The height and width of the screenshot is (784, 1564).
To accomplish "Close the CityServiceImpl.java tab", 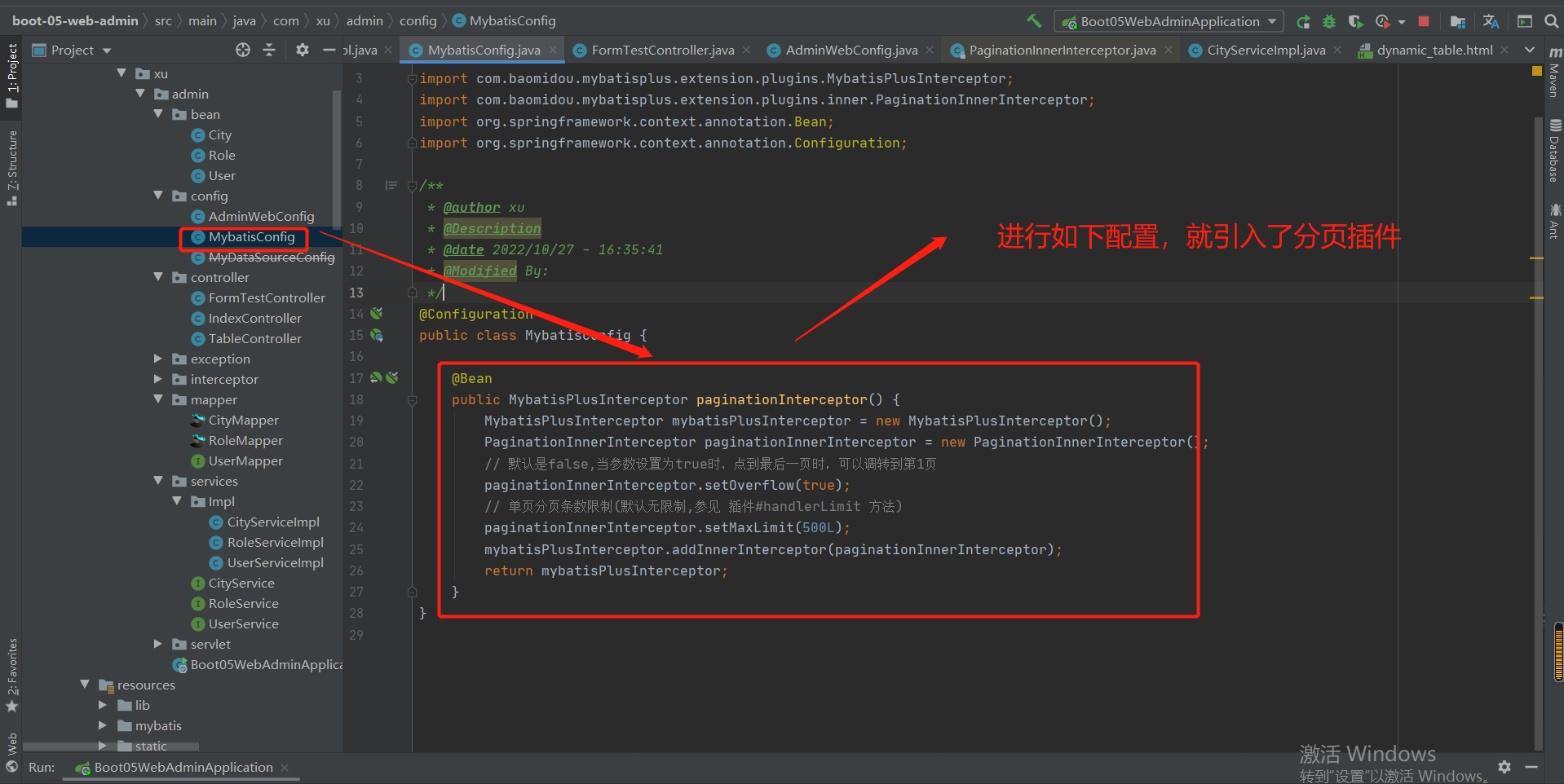I will click(x=1337, y=51).
